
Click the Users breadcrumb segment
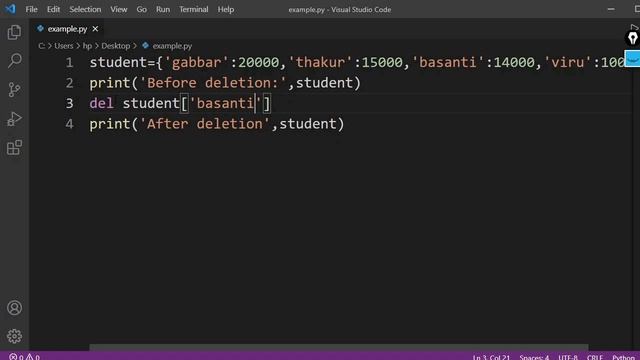(x=64, y=46)
